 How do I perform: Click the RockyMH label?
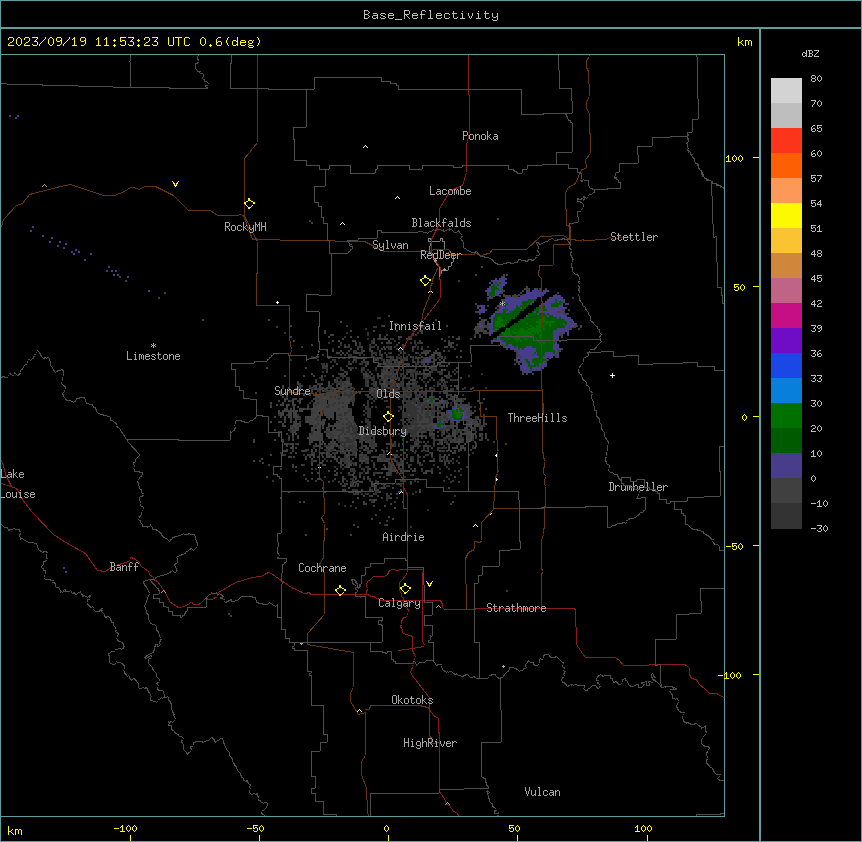(x=245, y=227)
